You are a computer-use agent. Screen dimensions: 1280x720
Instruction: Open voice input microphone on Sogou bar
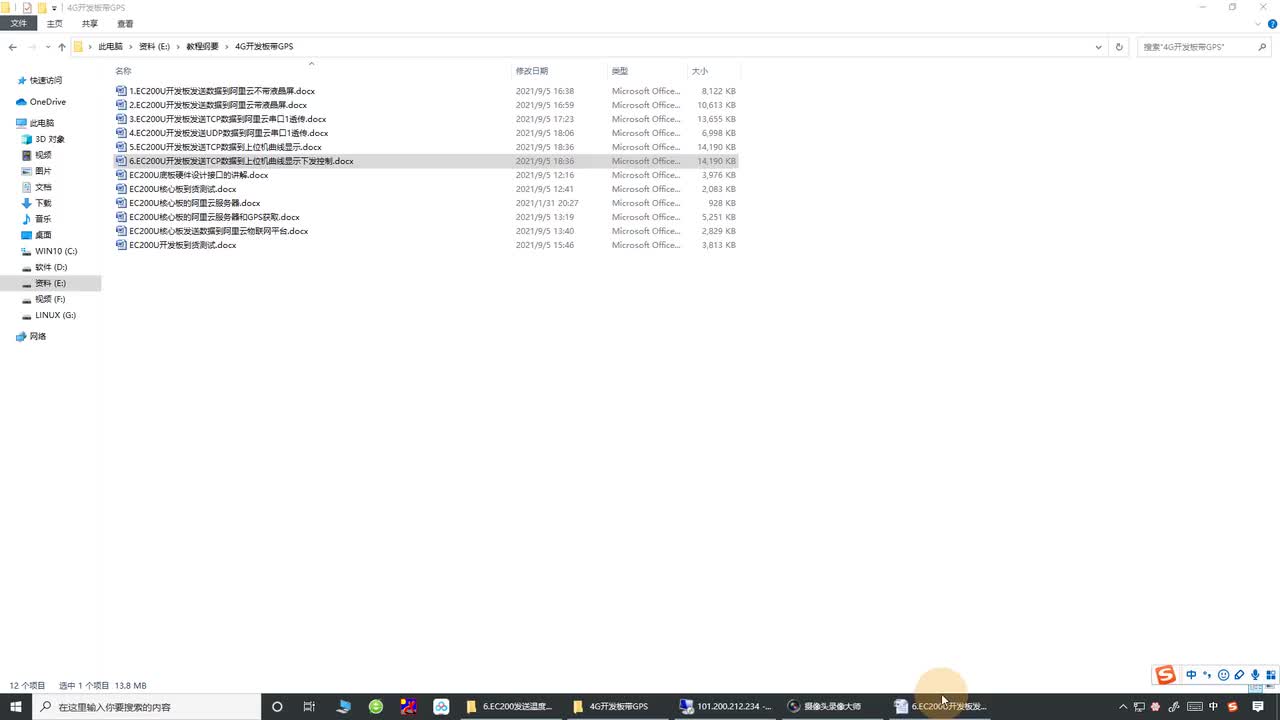click(x=1255, y=676)
